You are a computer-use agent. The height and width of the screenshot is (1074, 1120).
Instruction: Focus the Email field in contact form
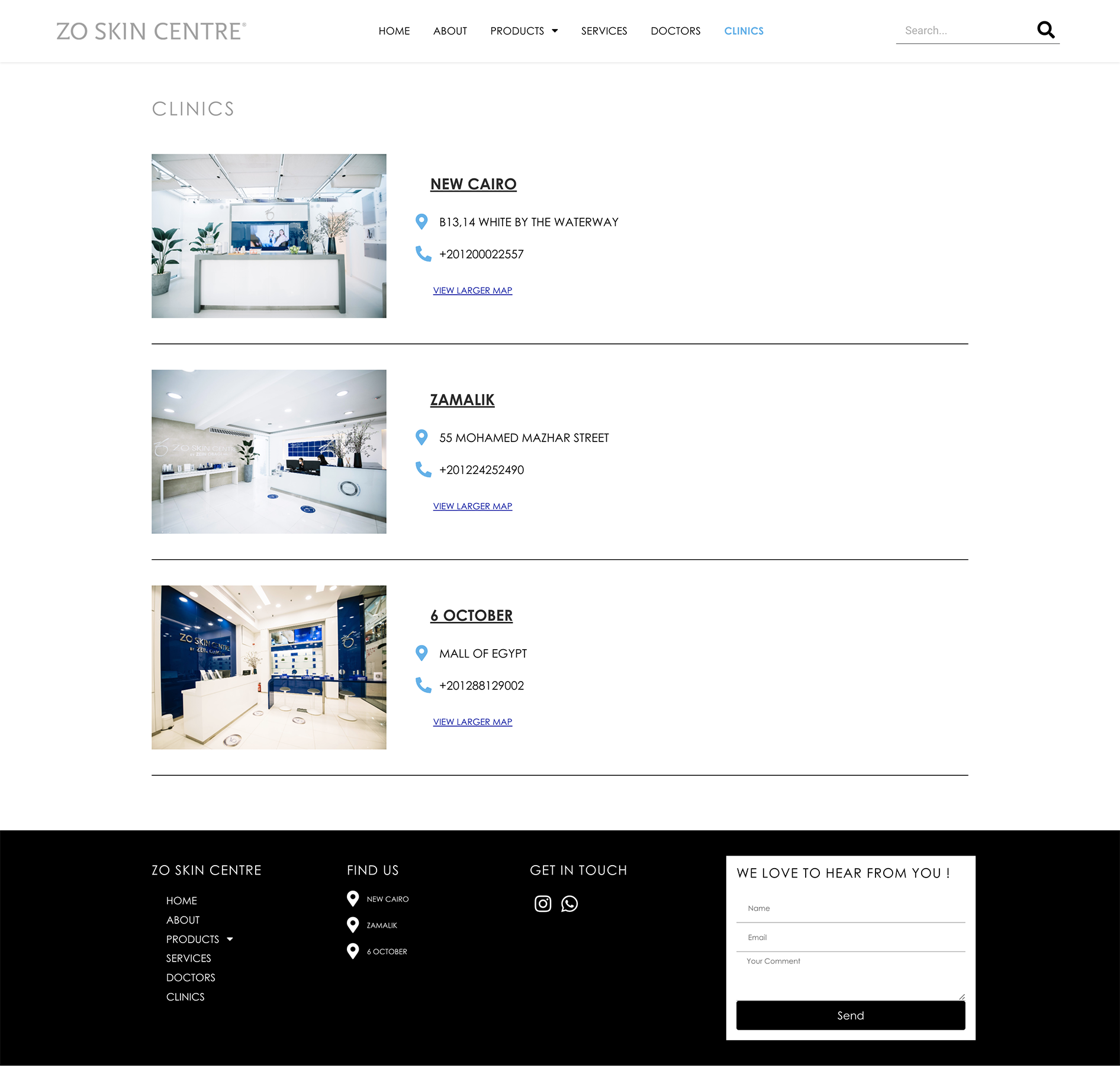point(851,937)
